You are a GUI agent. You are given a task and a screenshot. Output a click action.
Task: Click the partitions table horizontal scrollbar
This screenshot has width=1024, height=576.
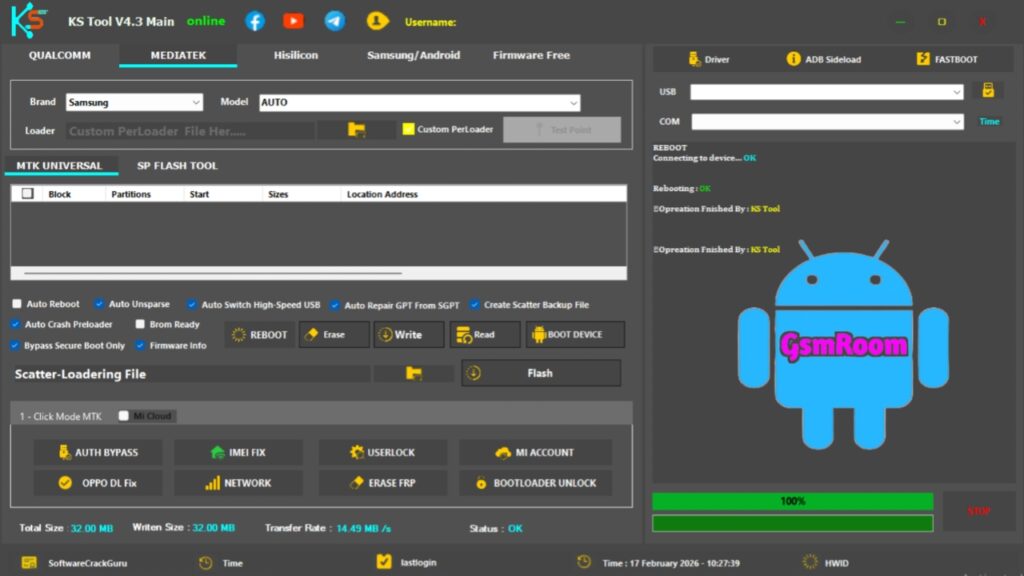(213, 273)
